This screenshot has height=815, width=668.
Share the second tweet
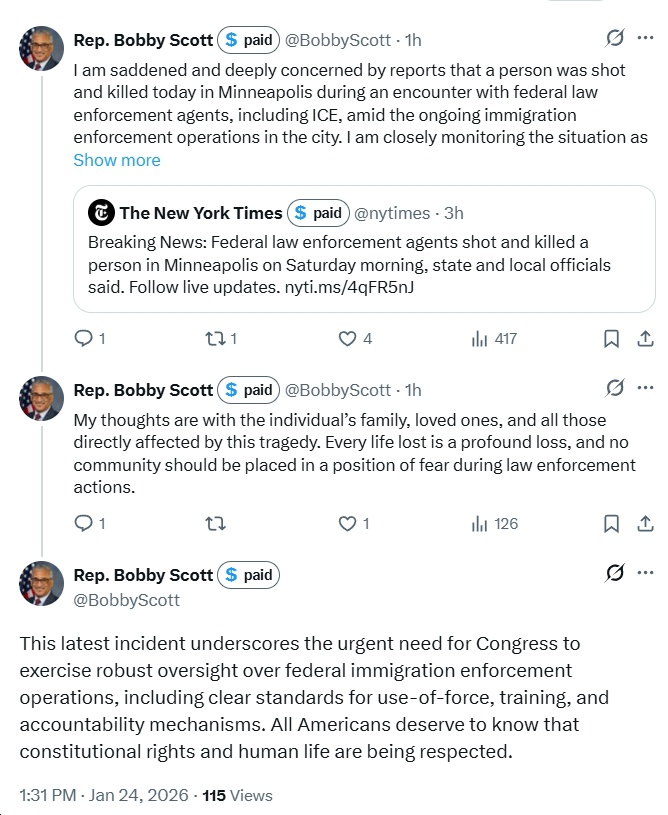click(645, 523)
